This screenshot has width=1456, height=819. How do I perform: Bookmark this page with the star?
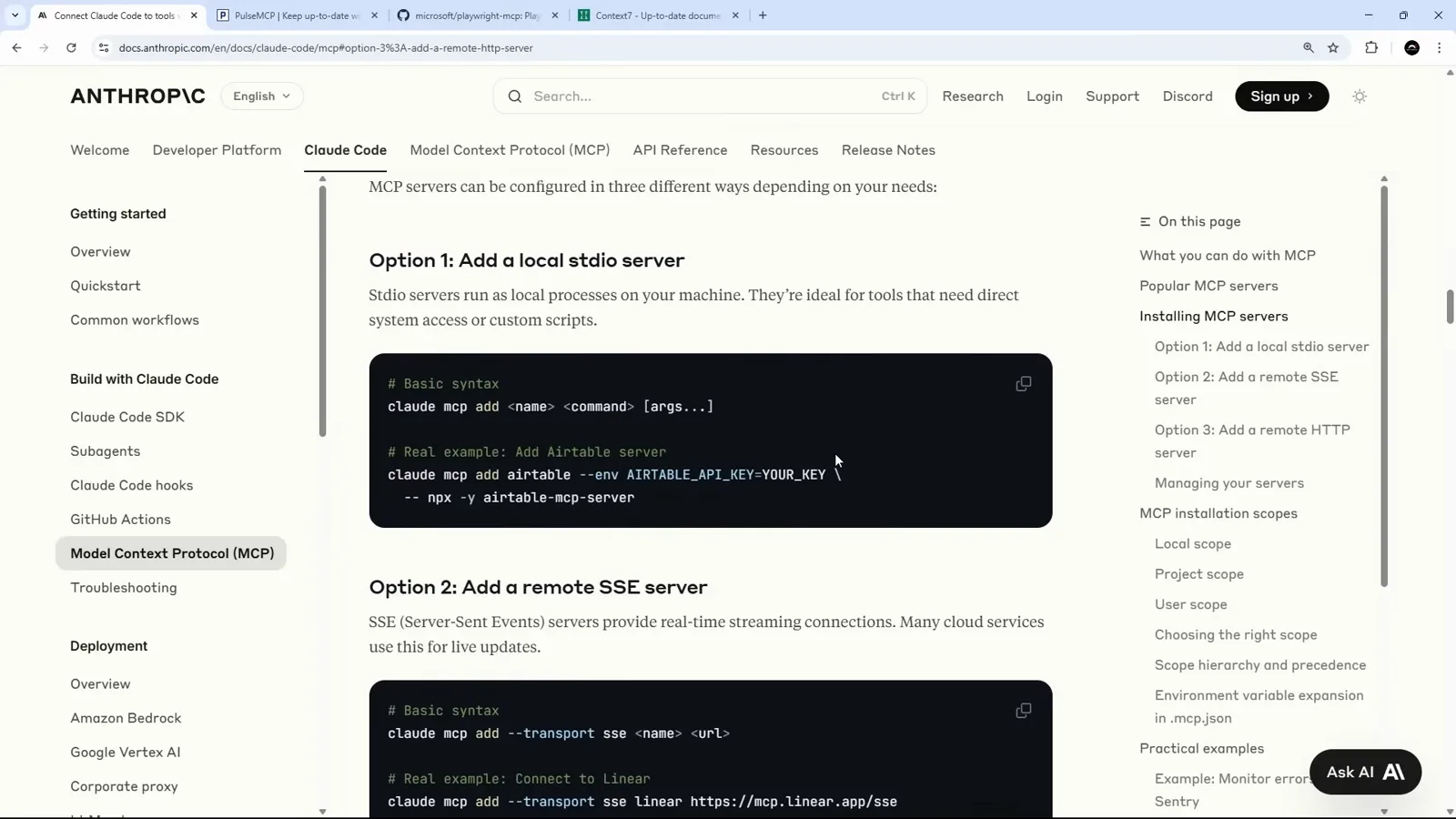(x=1333, y=47)
